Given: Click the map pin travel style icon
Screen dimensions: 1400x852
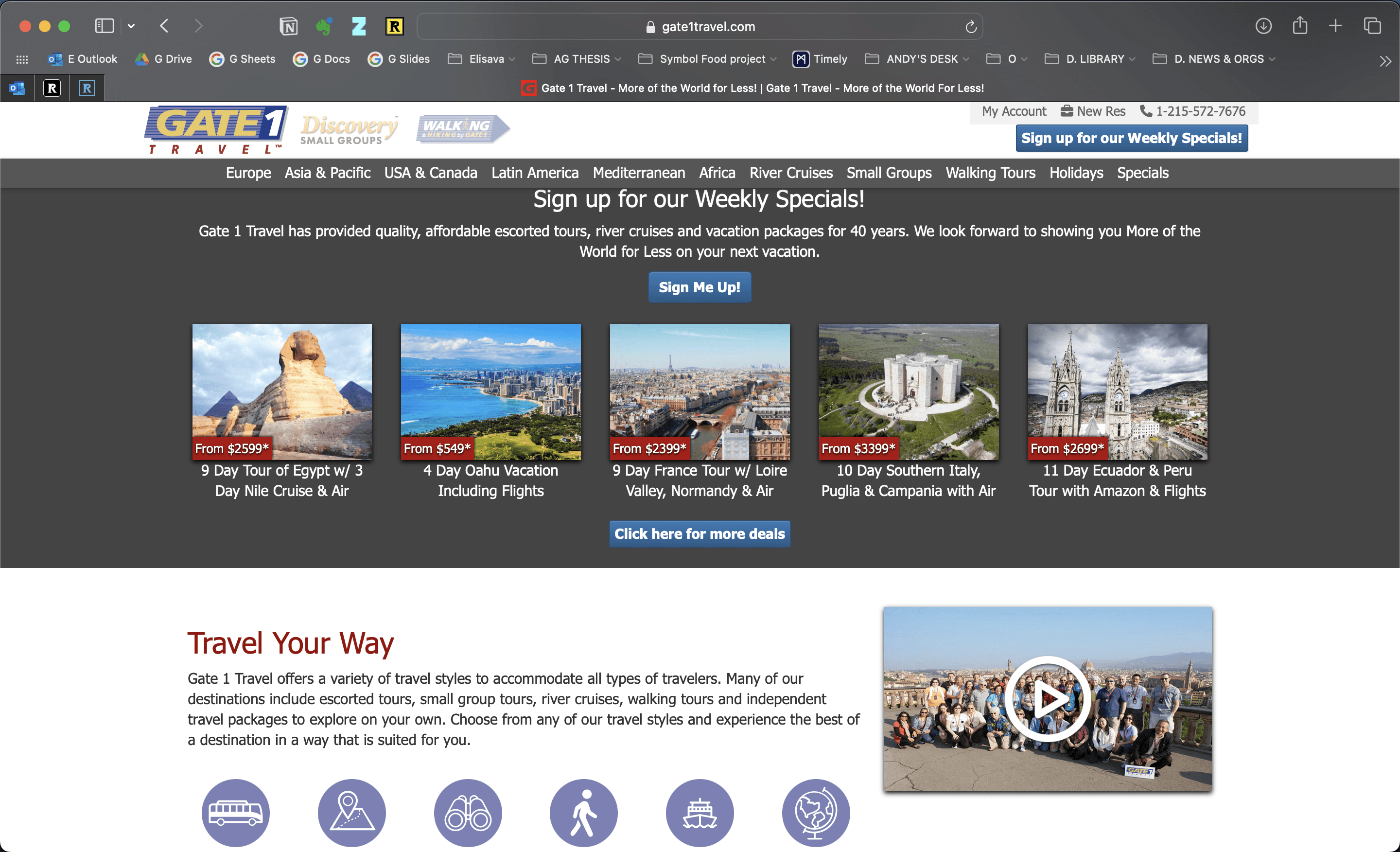Looking at the screenshot, I should tap(352, 813).
